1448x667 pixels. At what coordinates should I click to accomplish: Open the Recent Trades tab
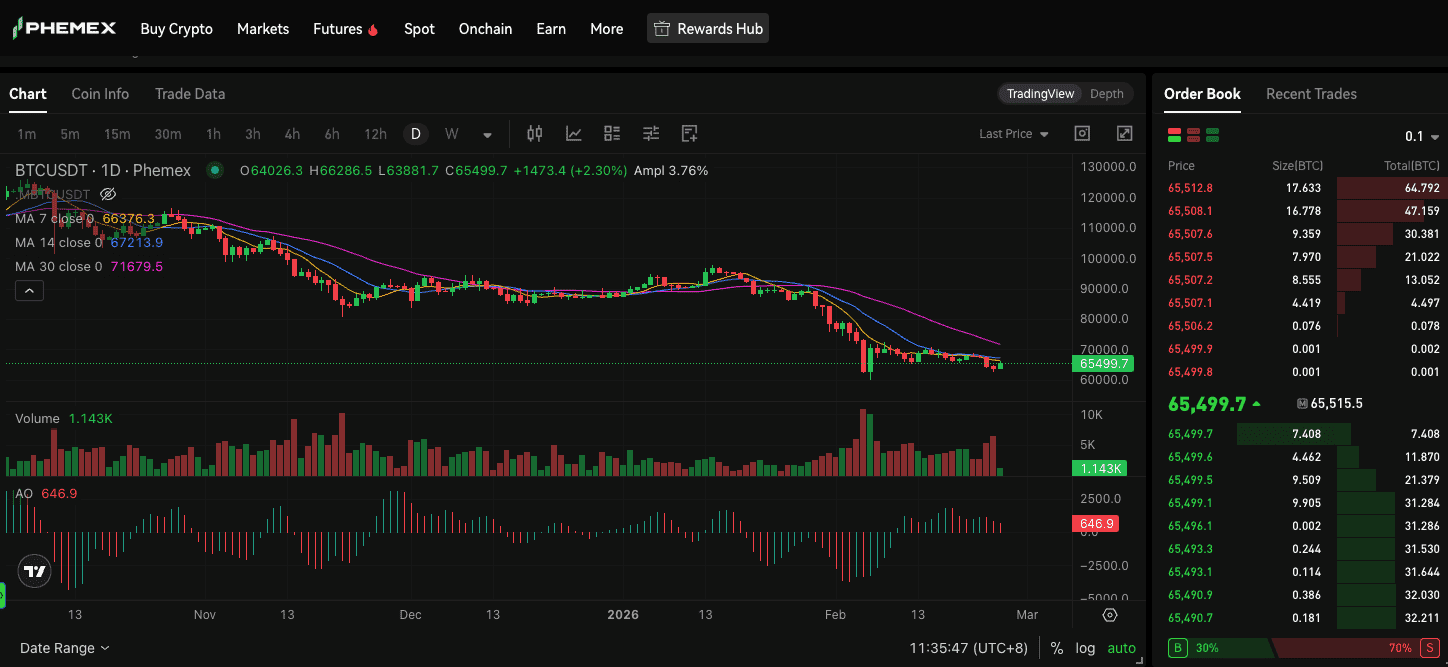tap(1311, 93)
